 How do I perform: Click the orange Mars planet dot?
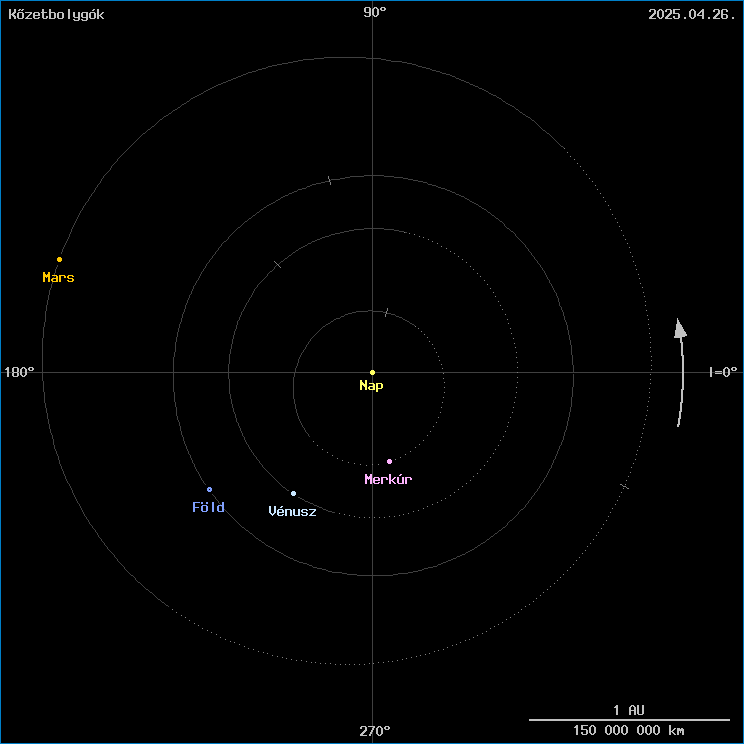coord(59,259)
